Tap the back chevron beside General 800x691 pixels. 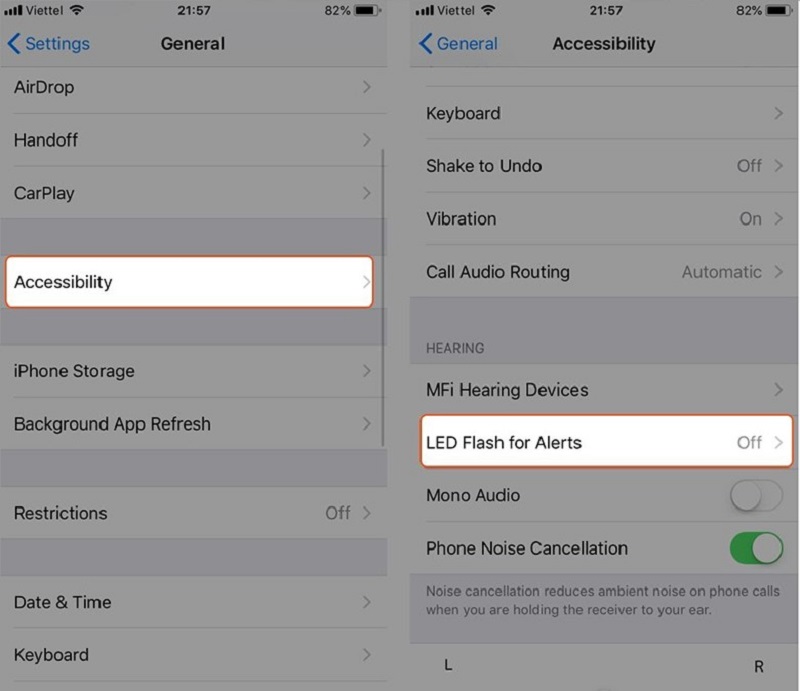(425, 44)
